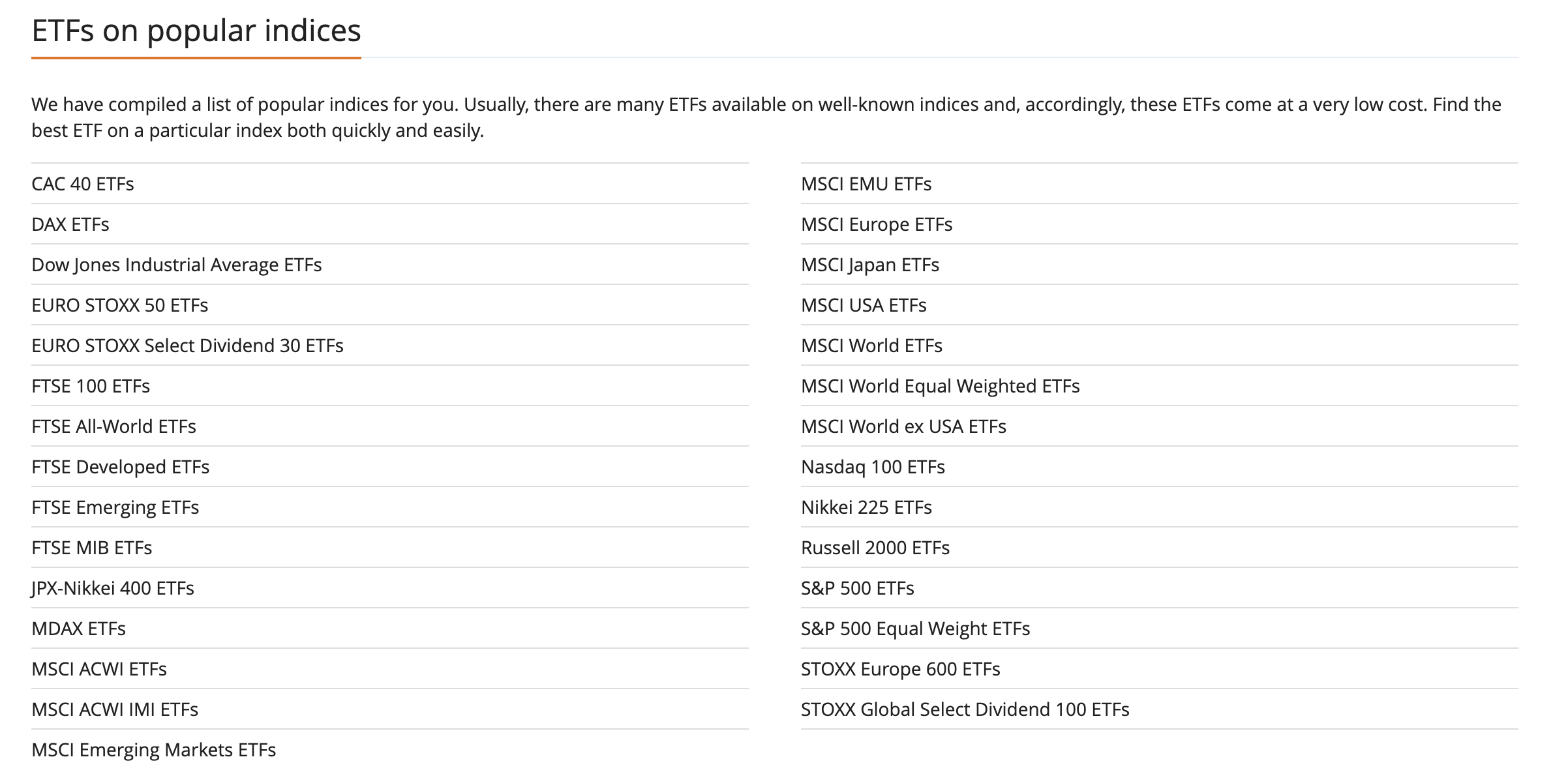Open STOXX Global Select Dividend 100 ETFs

[965, 709]
